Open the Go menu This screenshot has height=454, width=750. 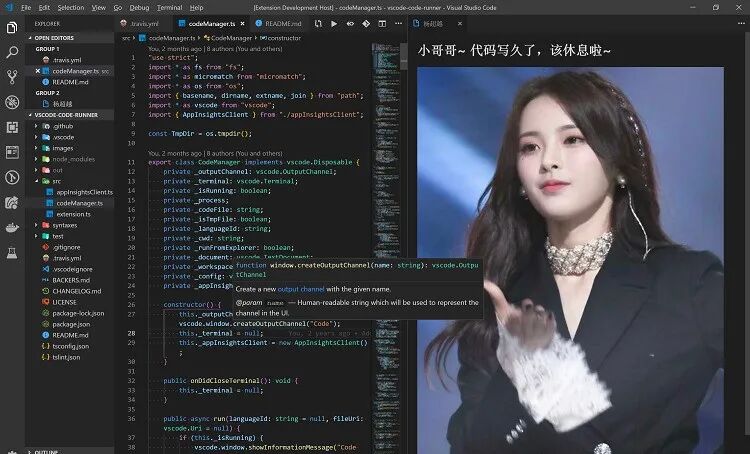pyautogui.click(x=118, y=8)
